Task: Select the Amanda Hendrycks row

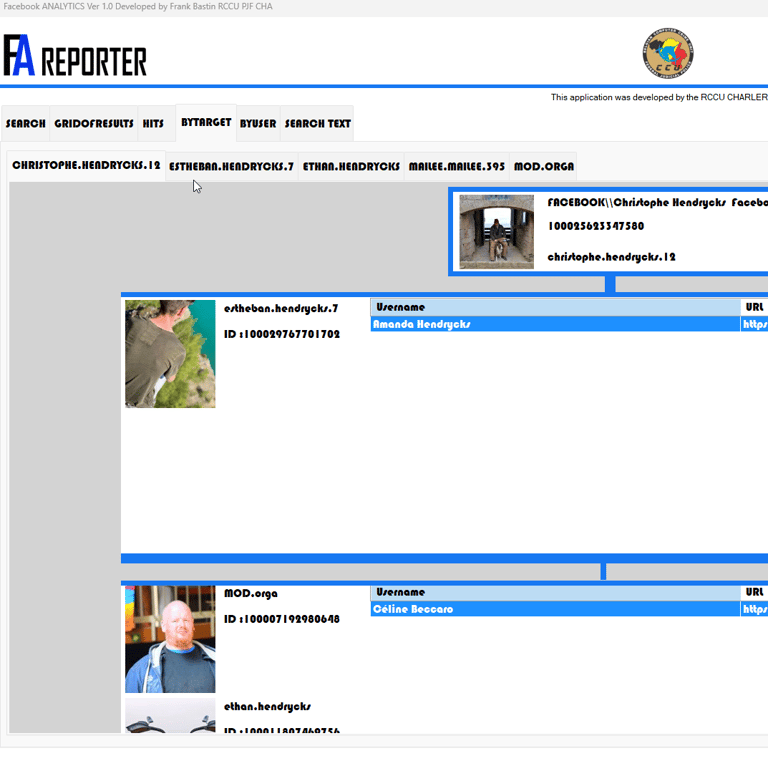Action: click(x=569, y=324)
